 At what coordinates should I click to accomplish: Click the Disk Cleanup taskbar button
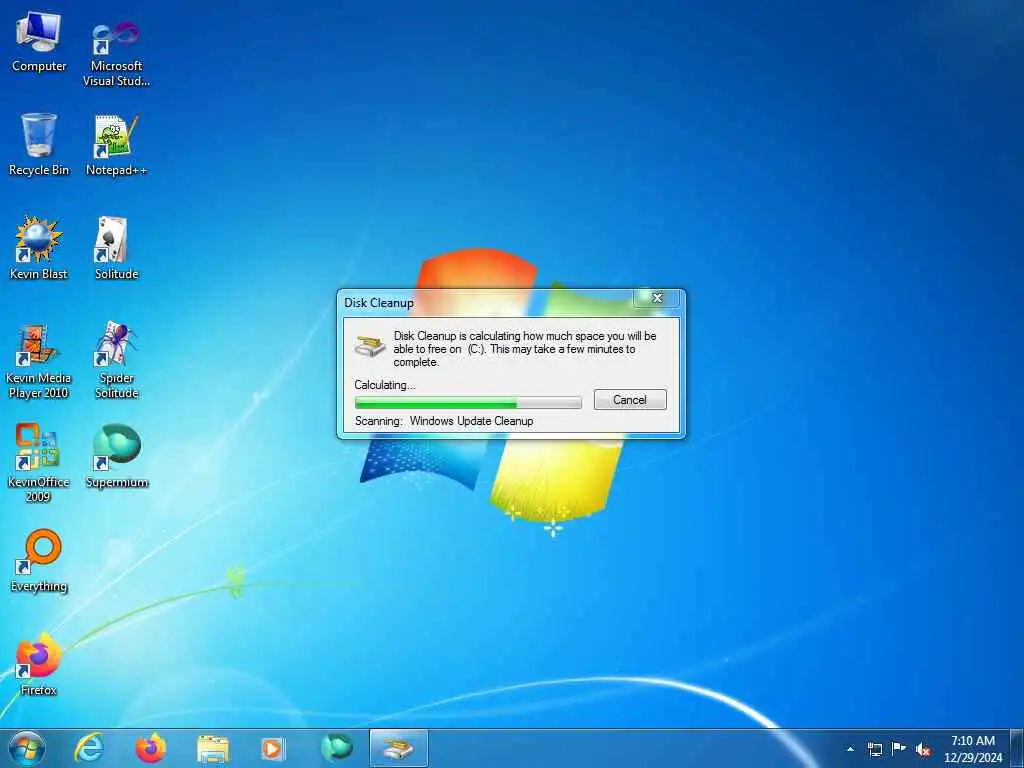point(398,748)
